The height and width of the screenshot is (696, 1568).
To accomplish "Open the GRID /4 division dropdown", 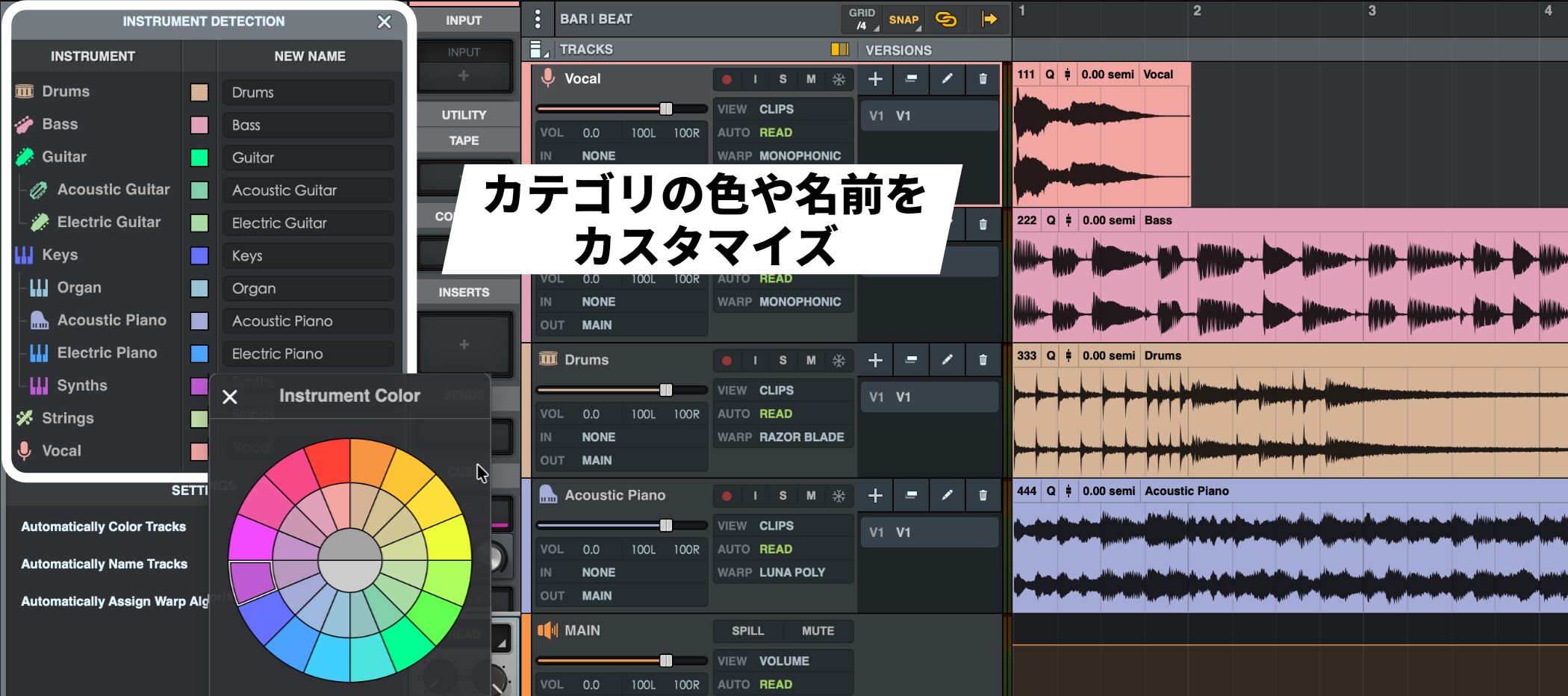I will coord(862,19).
